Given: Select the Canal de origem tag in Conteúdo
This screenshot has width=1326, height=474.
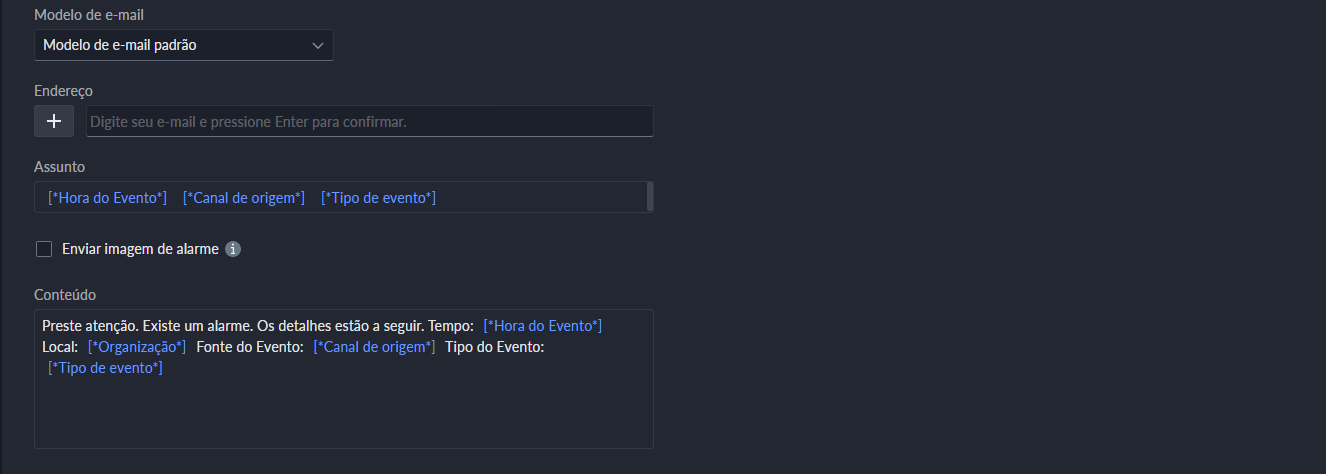Looking at the screenshot, I should (x=374, y=347).
